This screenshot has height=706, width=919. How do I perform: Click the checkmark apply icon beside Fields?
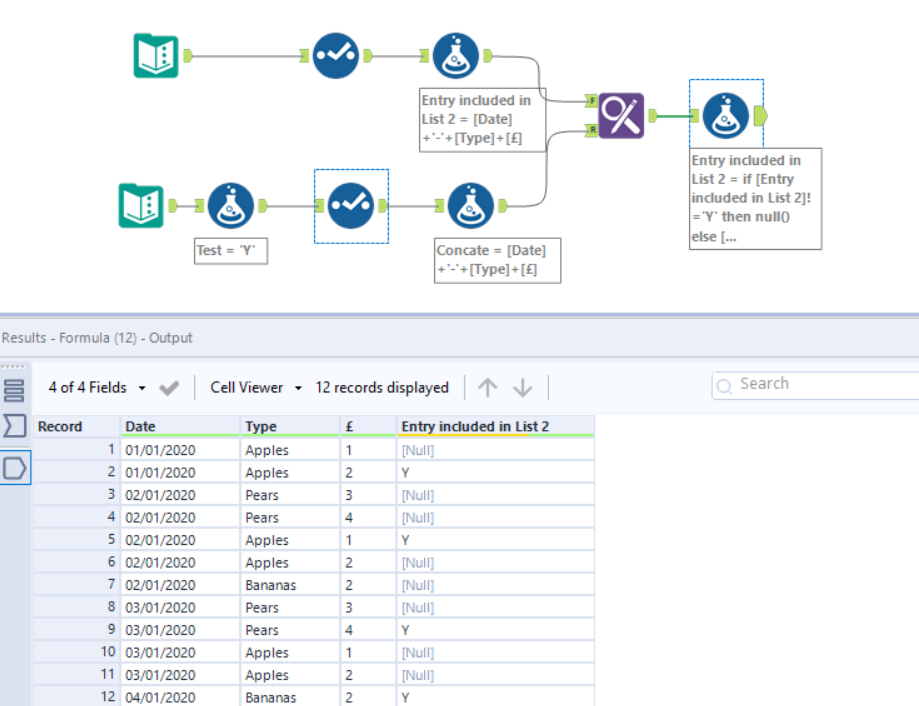169,388
